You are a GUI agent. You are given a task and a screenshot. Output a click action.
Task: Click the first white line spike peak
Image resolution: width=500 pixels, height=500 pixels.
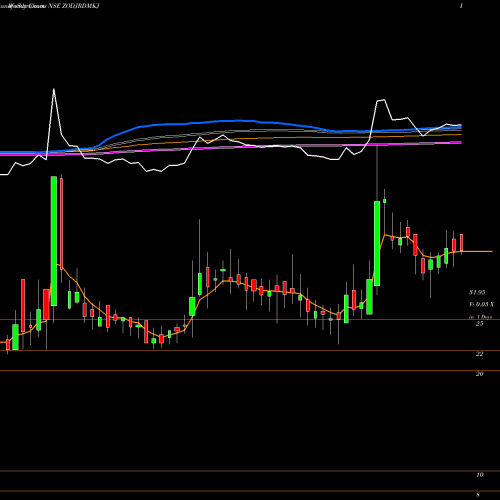pyautogui.click(x=54, y=89)
